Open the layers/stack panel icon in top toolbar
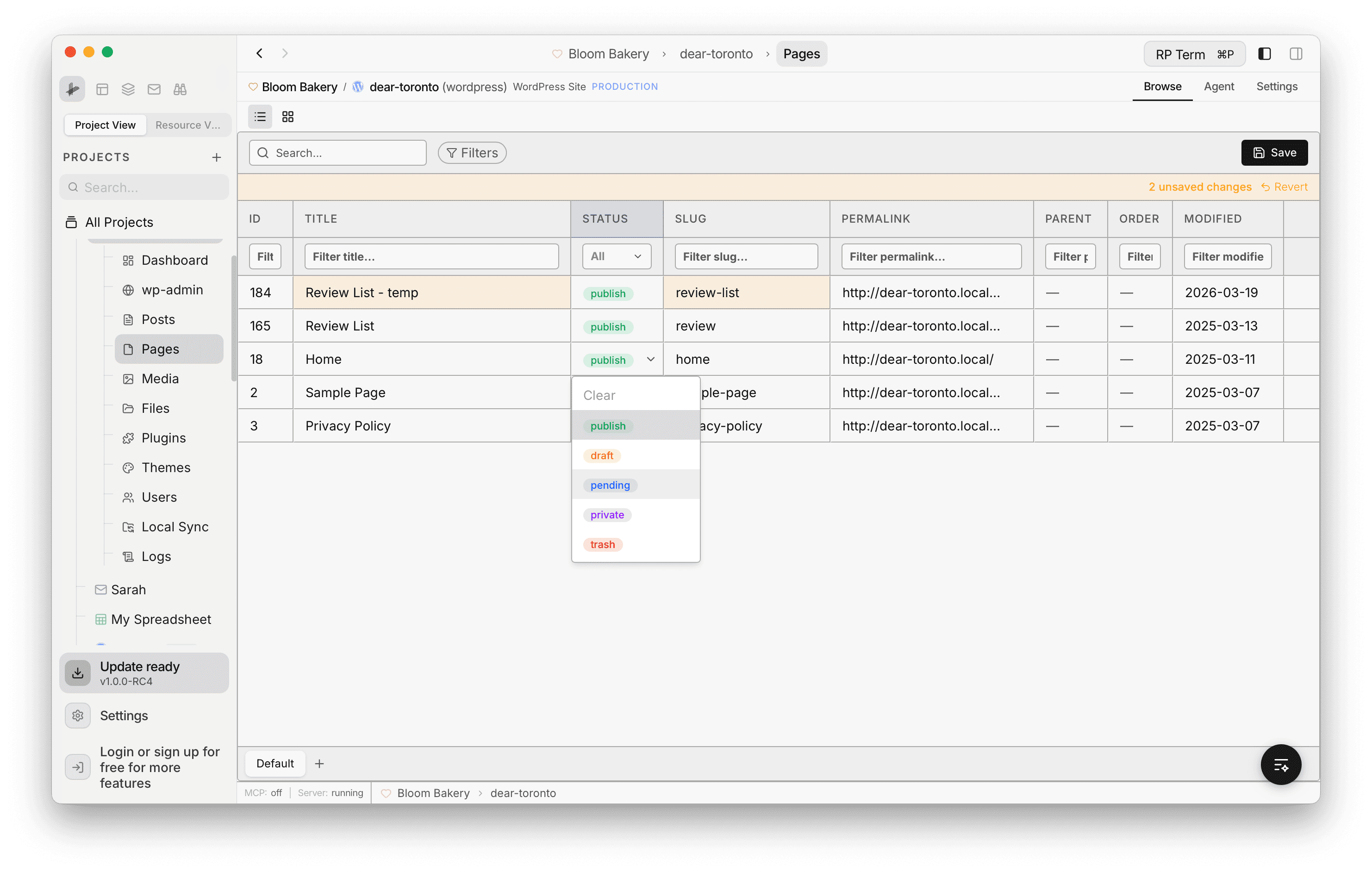Image resolution: width=1372 pixels, height=872 pixels. coord(128,89)
